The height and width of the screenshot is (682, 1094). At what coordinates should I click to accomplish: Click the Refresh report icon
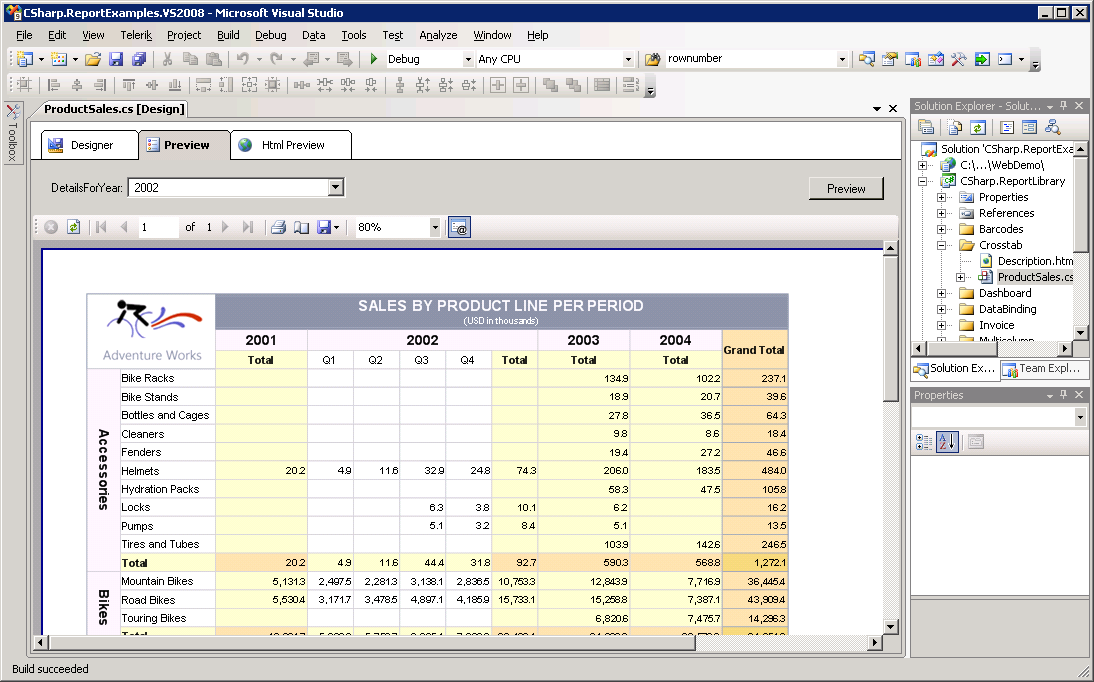click(x=73, y=228)
